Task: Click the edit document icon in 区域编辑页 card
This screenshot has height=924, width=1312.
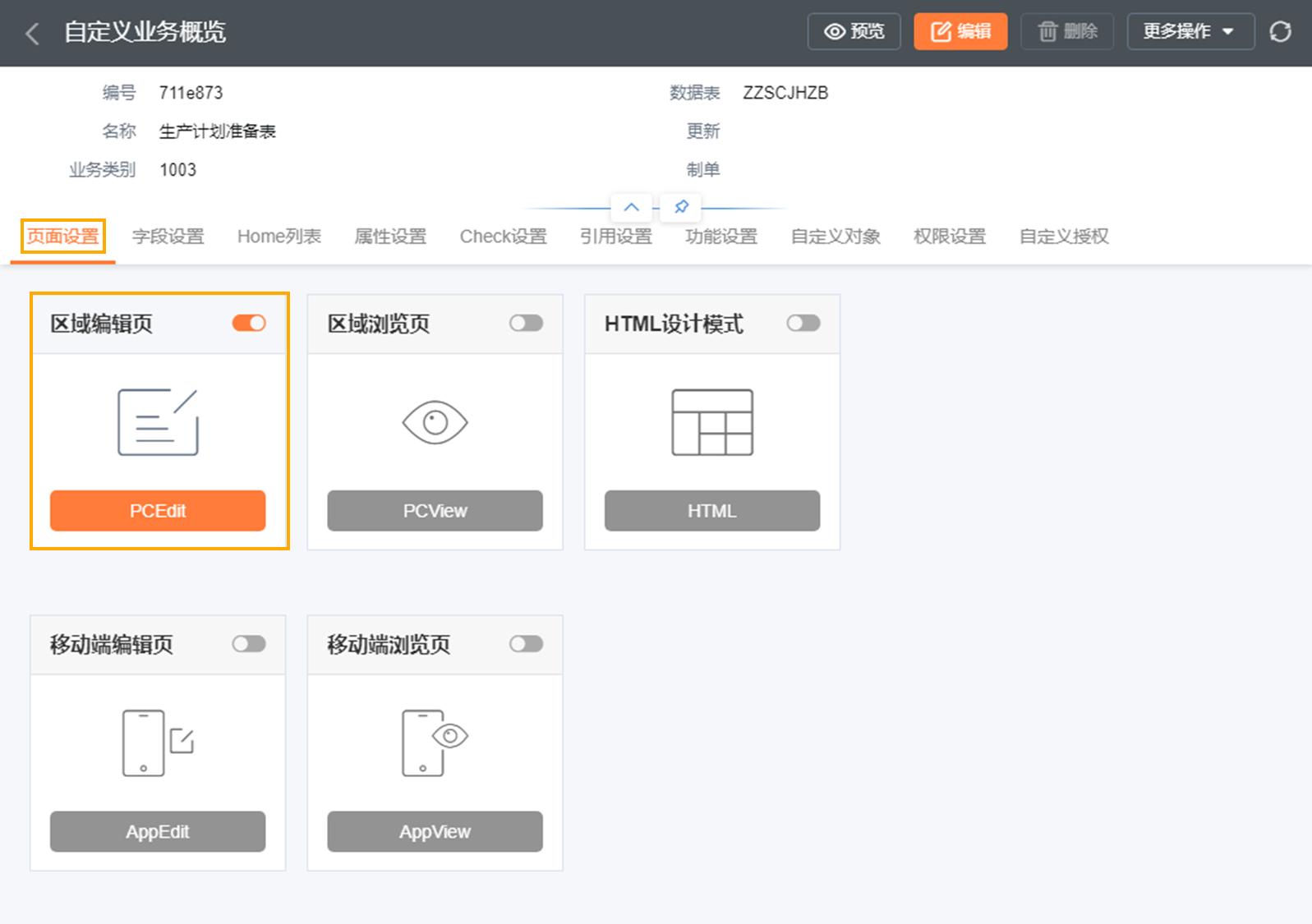Action: click(158, 422)
